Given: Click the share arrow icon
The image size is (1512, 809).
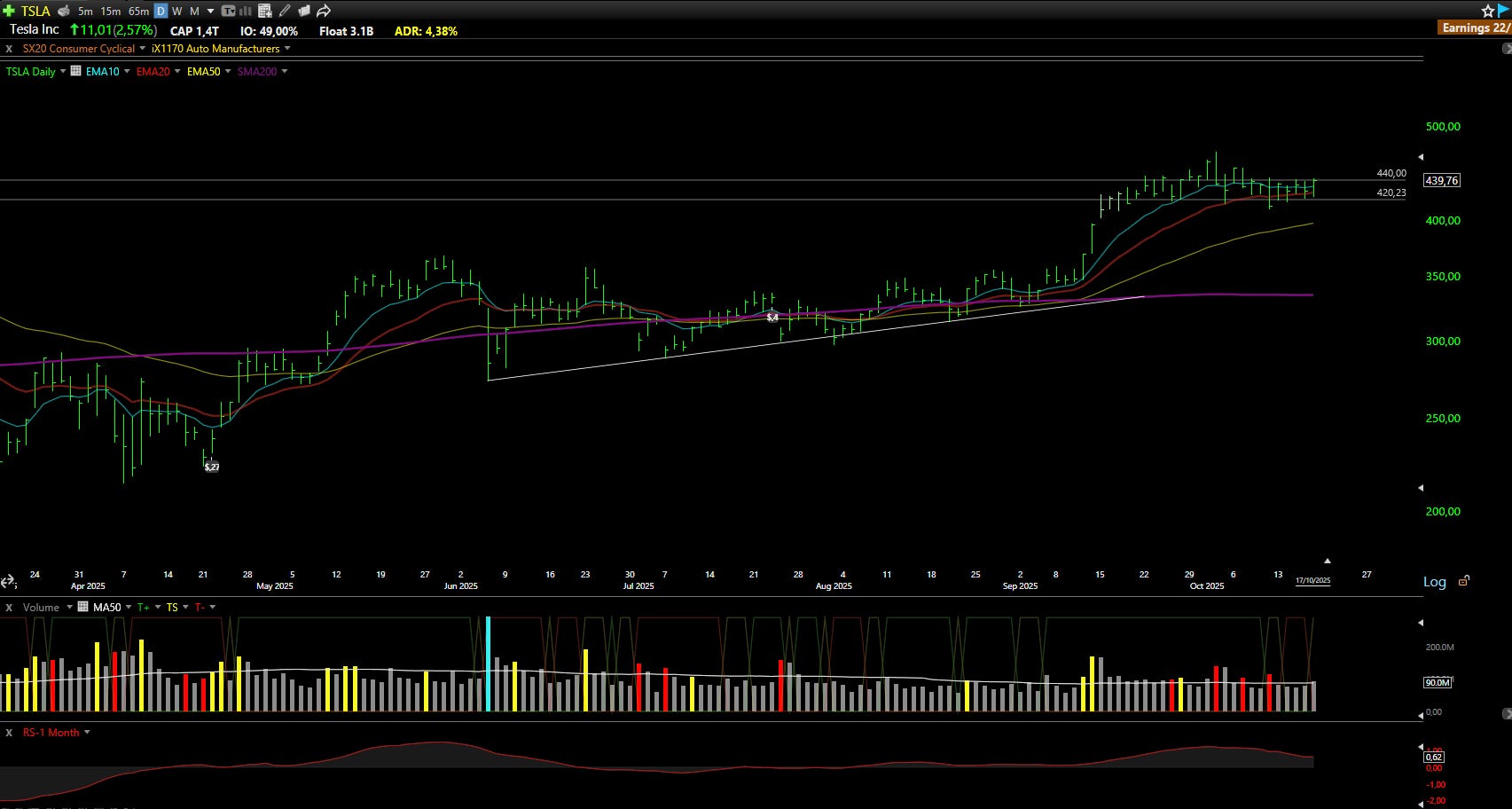Looking at the screenshot, I should click(324, 11).
